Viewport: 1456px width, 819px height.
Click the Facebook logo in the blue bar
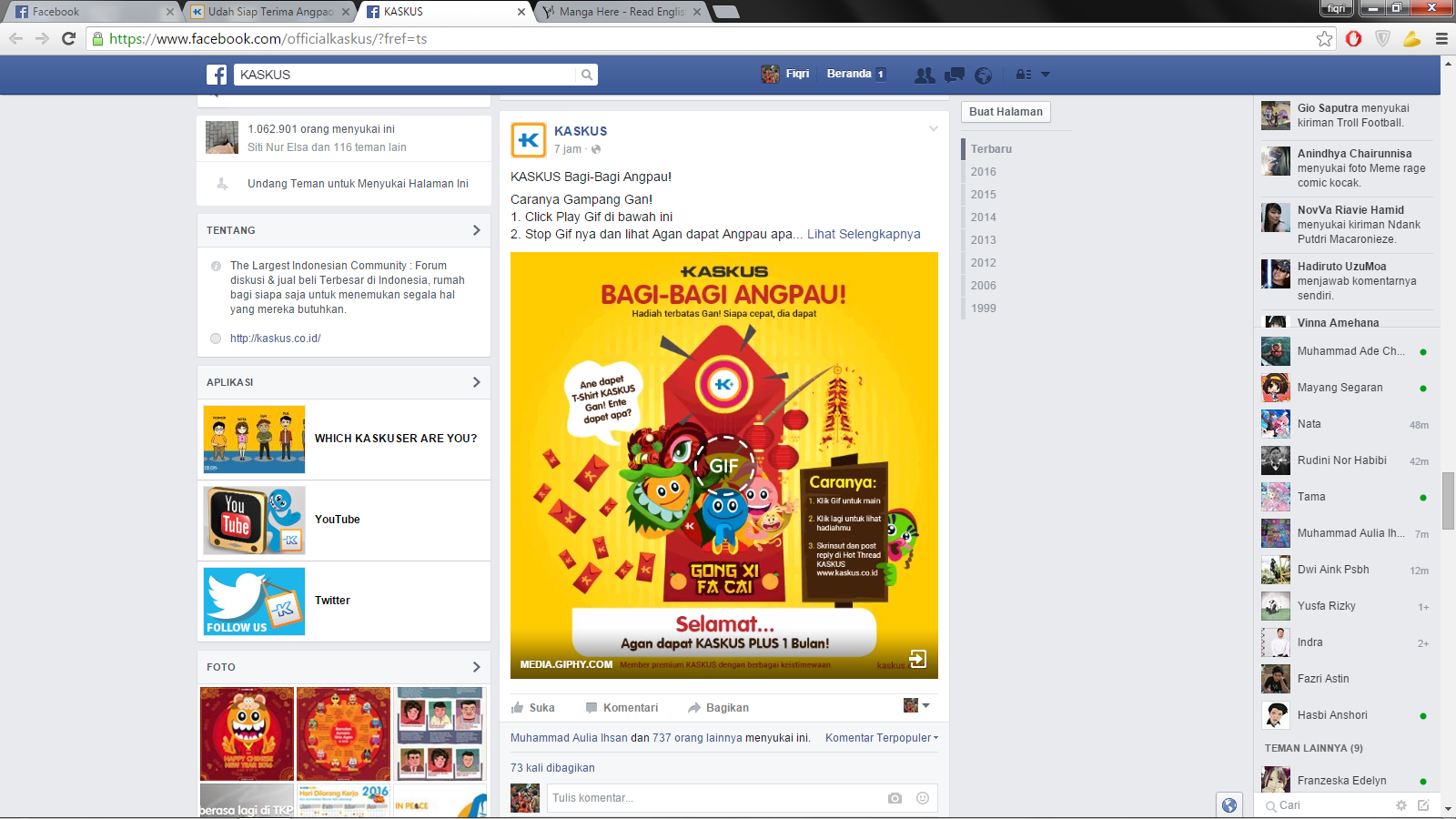coord(217,75)
